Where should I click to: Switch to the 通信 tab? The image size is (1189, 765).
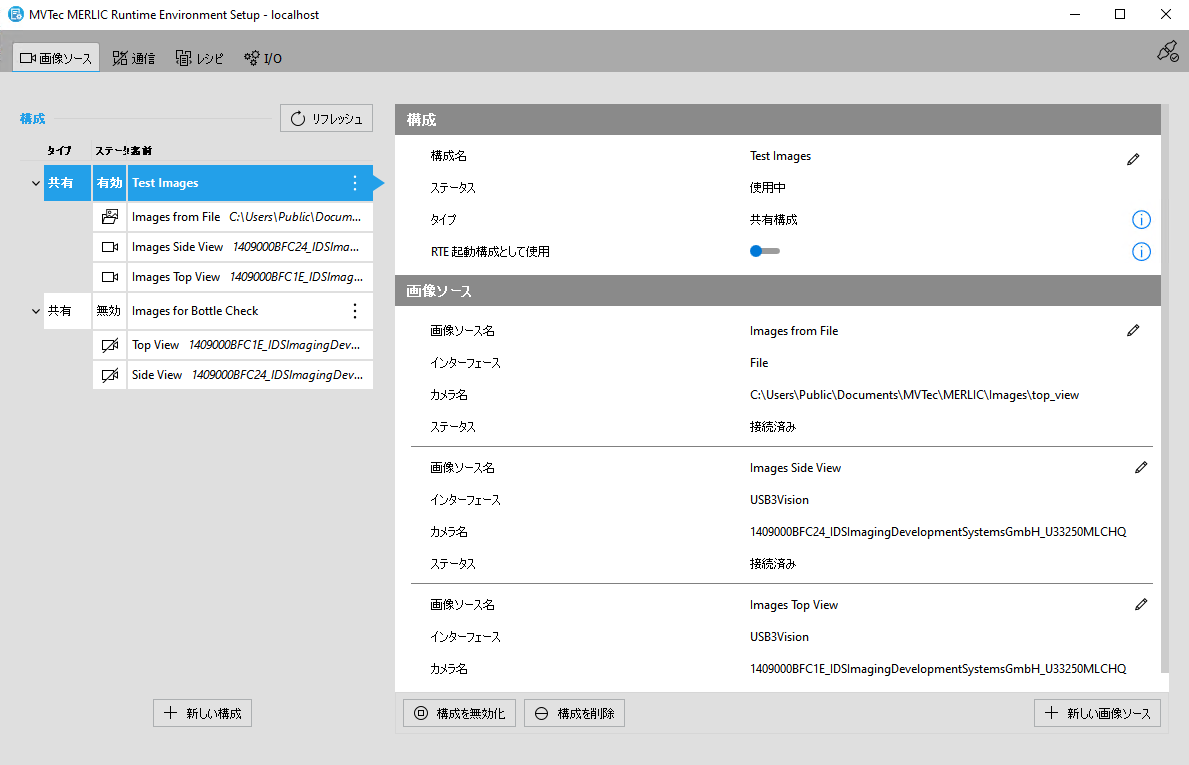click(134, 58)
